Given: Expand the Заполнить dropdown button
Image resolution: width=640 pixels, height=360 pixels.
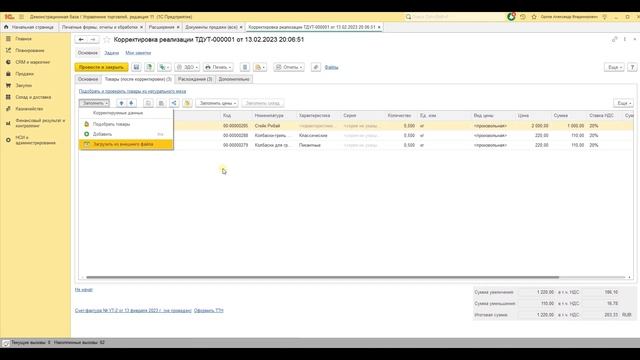Looking at the screenshot, I should 94,103.
